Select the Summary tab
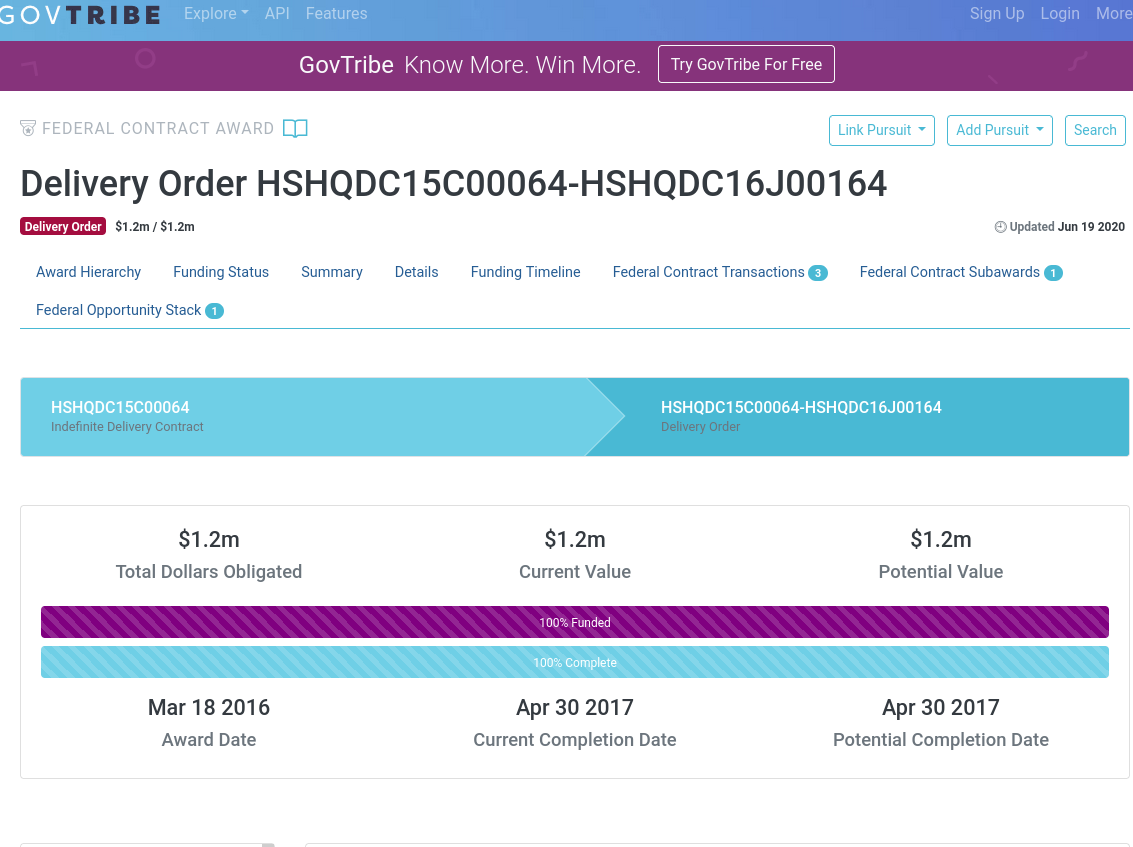 click(332, 272)
